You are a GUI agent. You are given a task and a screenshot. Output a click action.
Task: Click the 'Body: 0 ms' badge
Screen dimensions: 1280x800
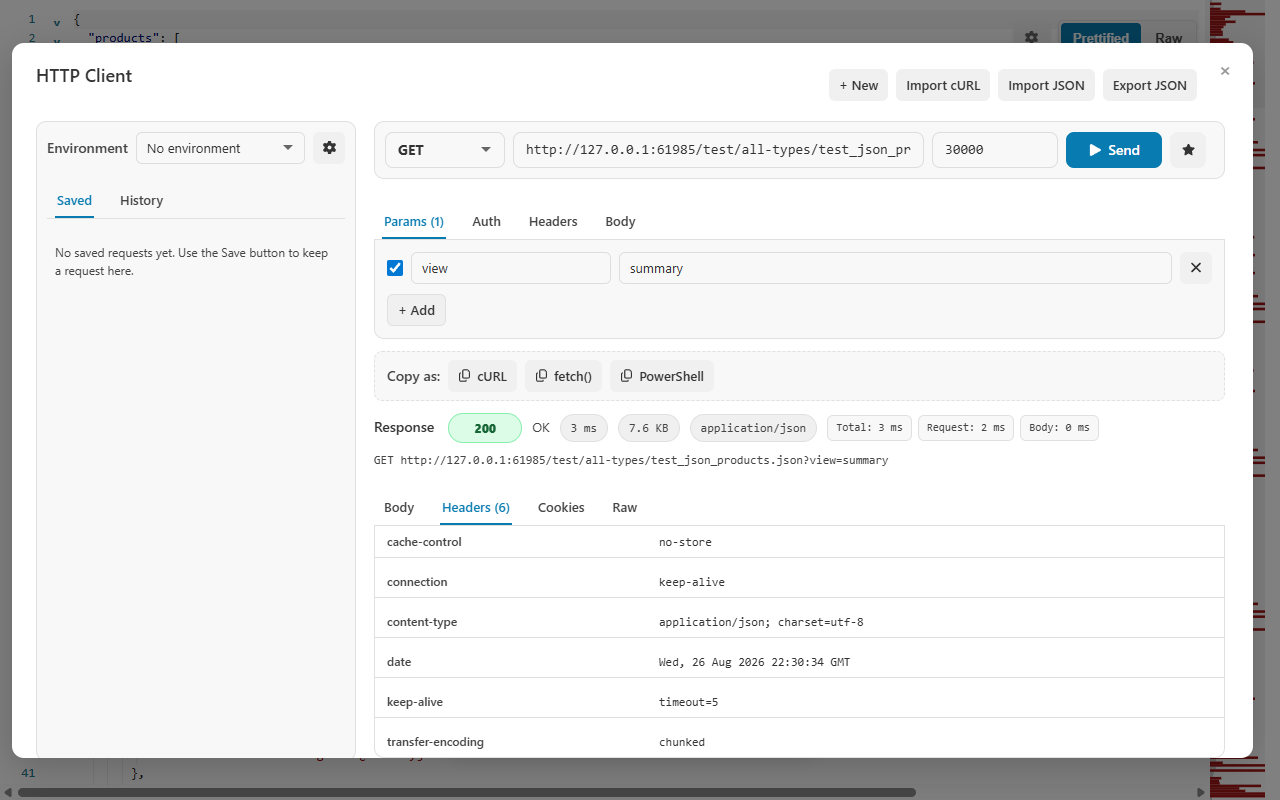tap(1060, 428)
